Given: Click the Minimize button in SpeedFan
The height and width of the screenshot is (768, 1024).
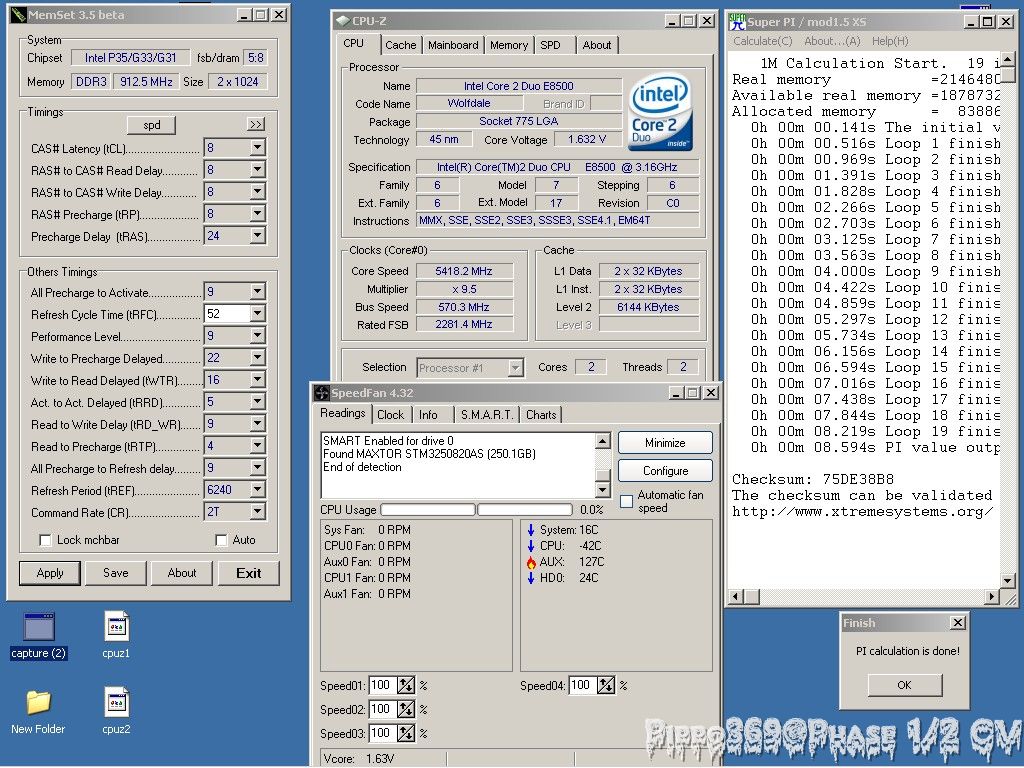Looking at the screenshot, I should click(665, 443).
